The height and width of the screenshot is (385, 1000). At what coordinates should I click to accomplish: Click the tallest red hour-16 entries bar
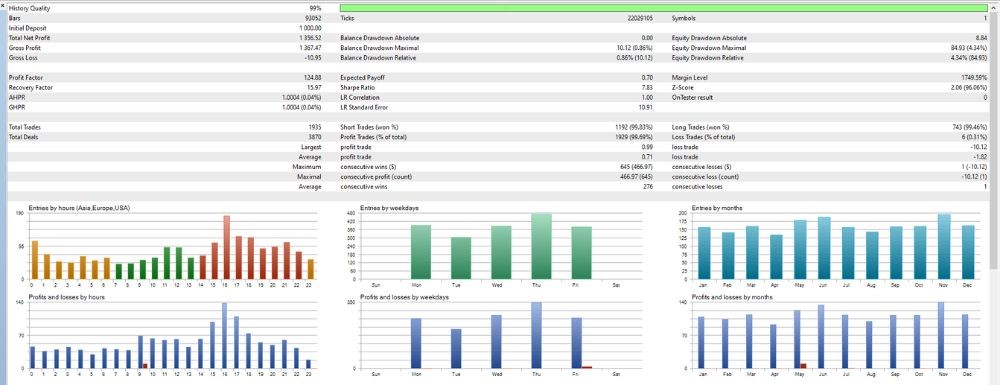tap(226, 247)
